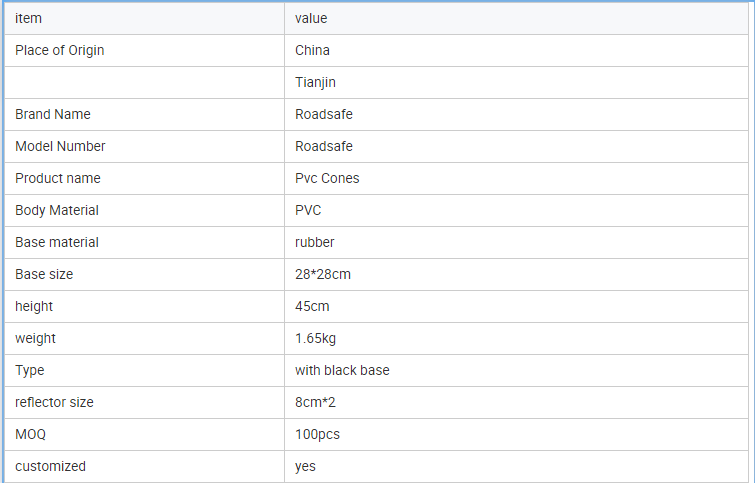
Task: Select the '8cm*2' reflector size value
Action: pyautogui.click(x=315, y=402)
